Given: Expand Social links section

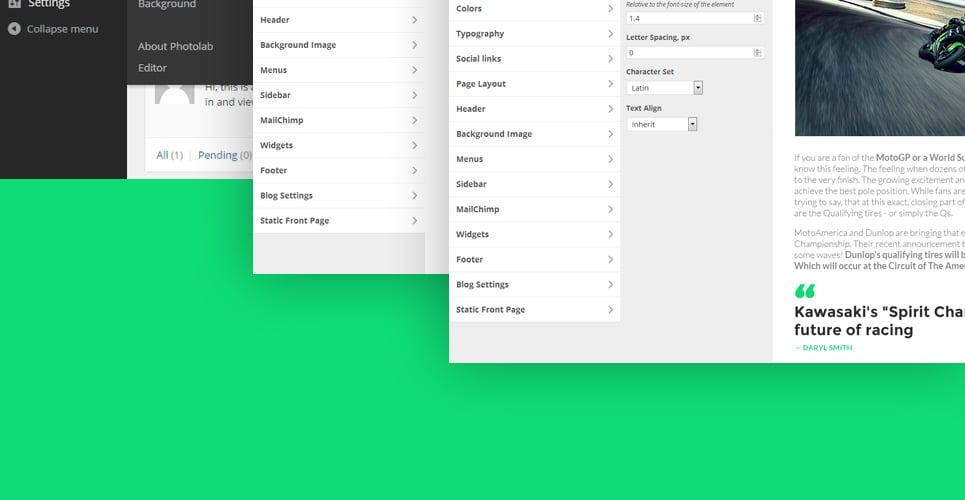Looking at the screenshot, I should pos(534,59).
